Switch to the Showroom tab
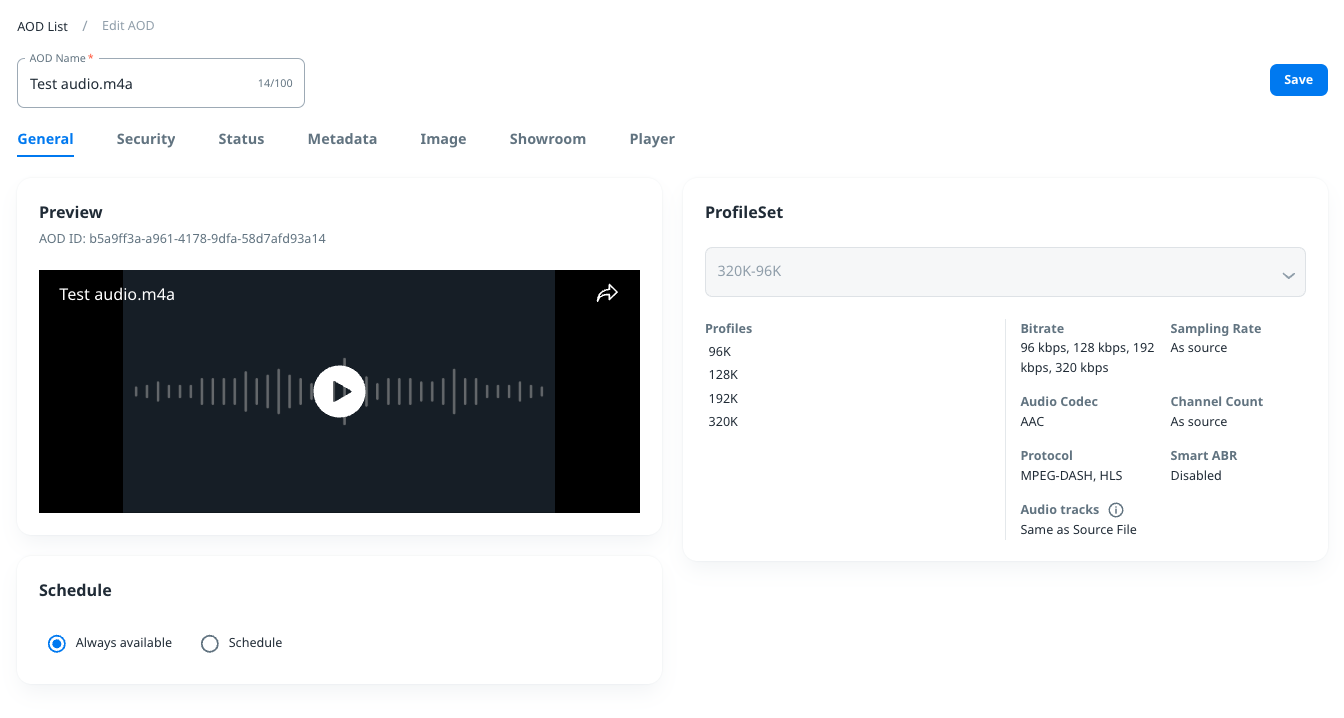The image size is (1344, 718). pyautogui.click(x=547, y=139)
